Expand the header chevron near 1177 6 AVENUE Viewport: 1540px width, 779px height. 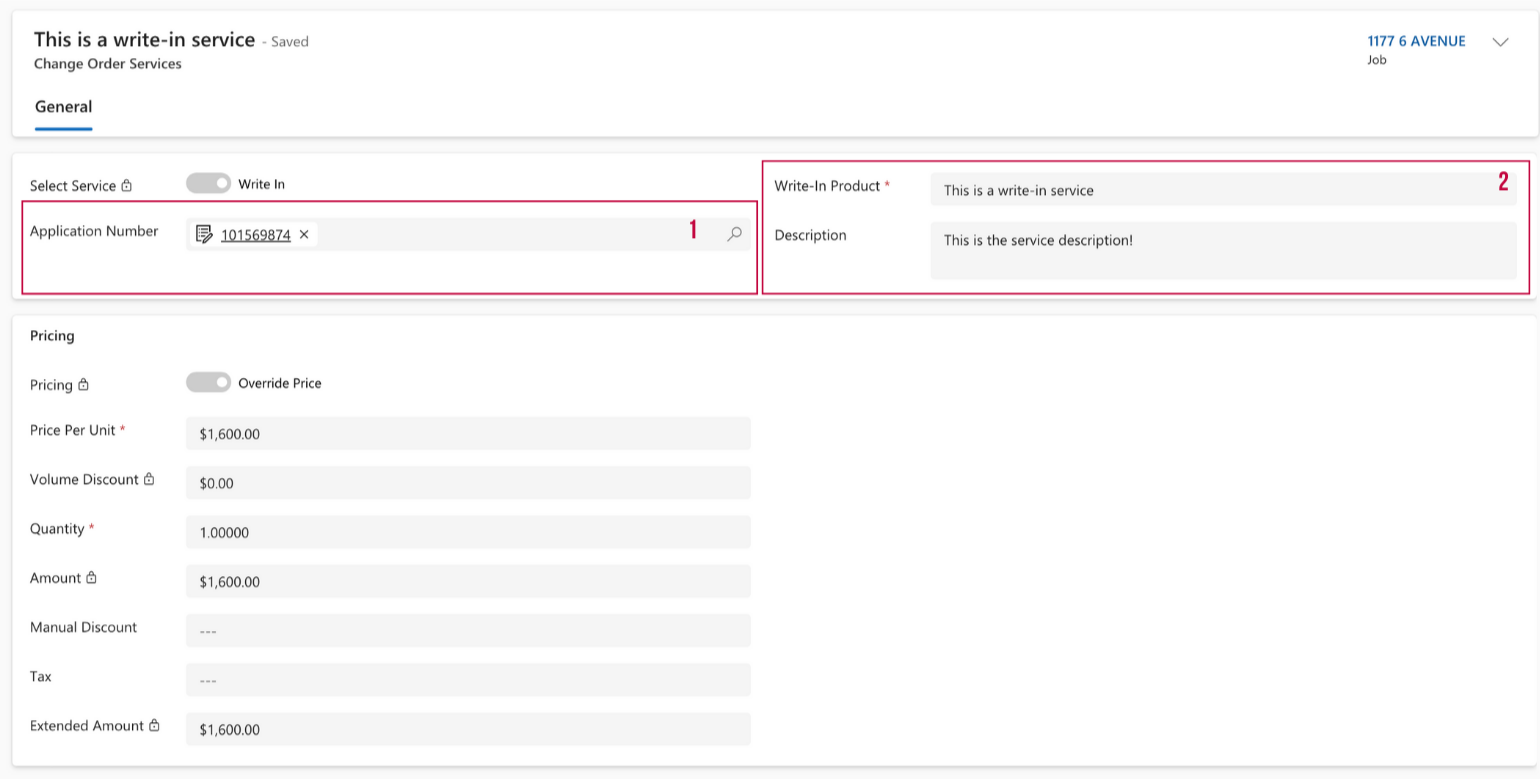pos(1500,42)
